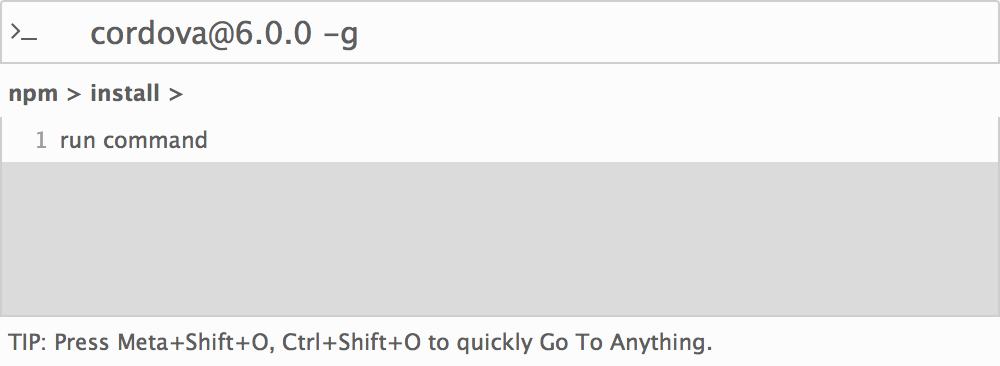The width and height of the screenshot is (1000, 366).
Task: Click the empty gray results area
Action: click(500, 239)
